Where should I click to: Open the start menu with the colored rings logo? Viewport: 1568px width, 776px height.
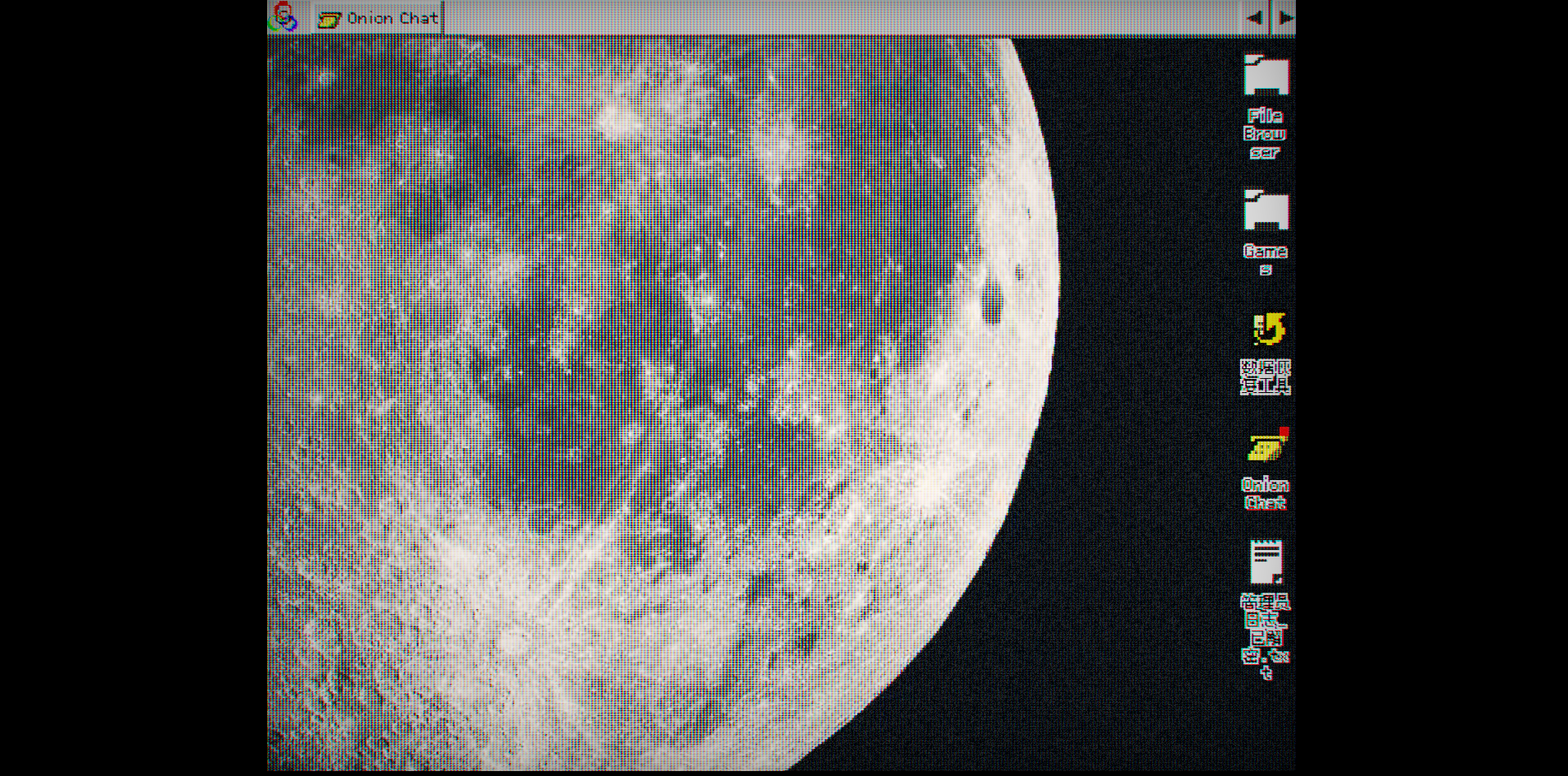tap(284, 17)
